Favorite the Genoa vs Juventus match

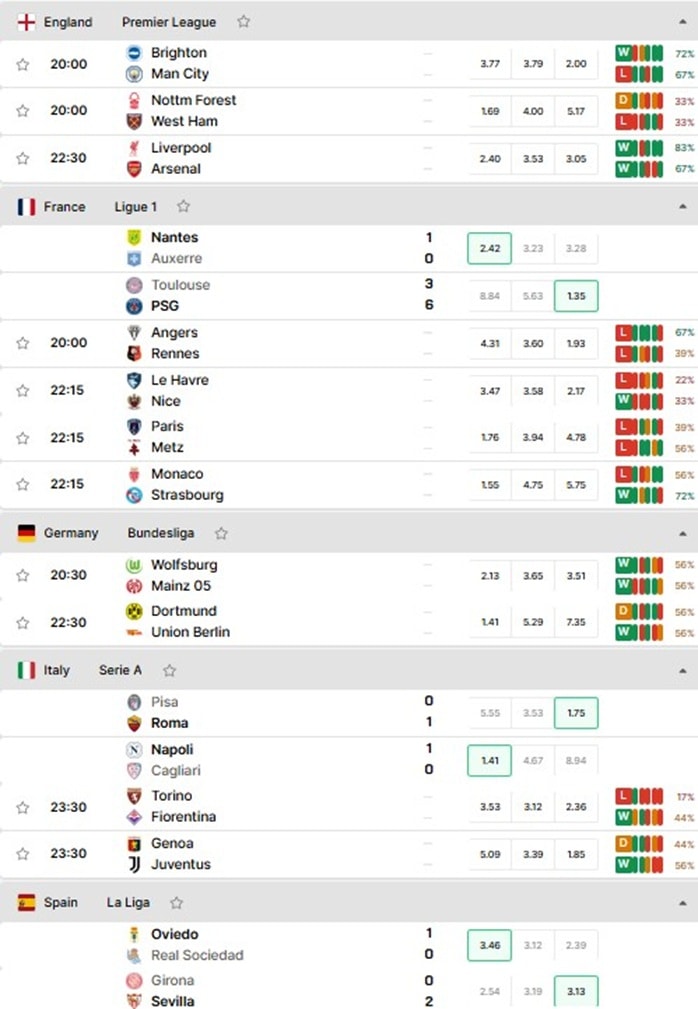click(23, 854)
